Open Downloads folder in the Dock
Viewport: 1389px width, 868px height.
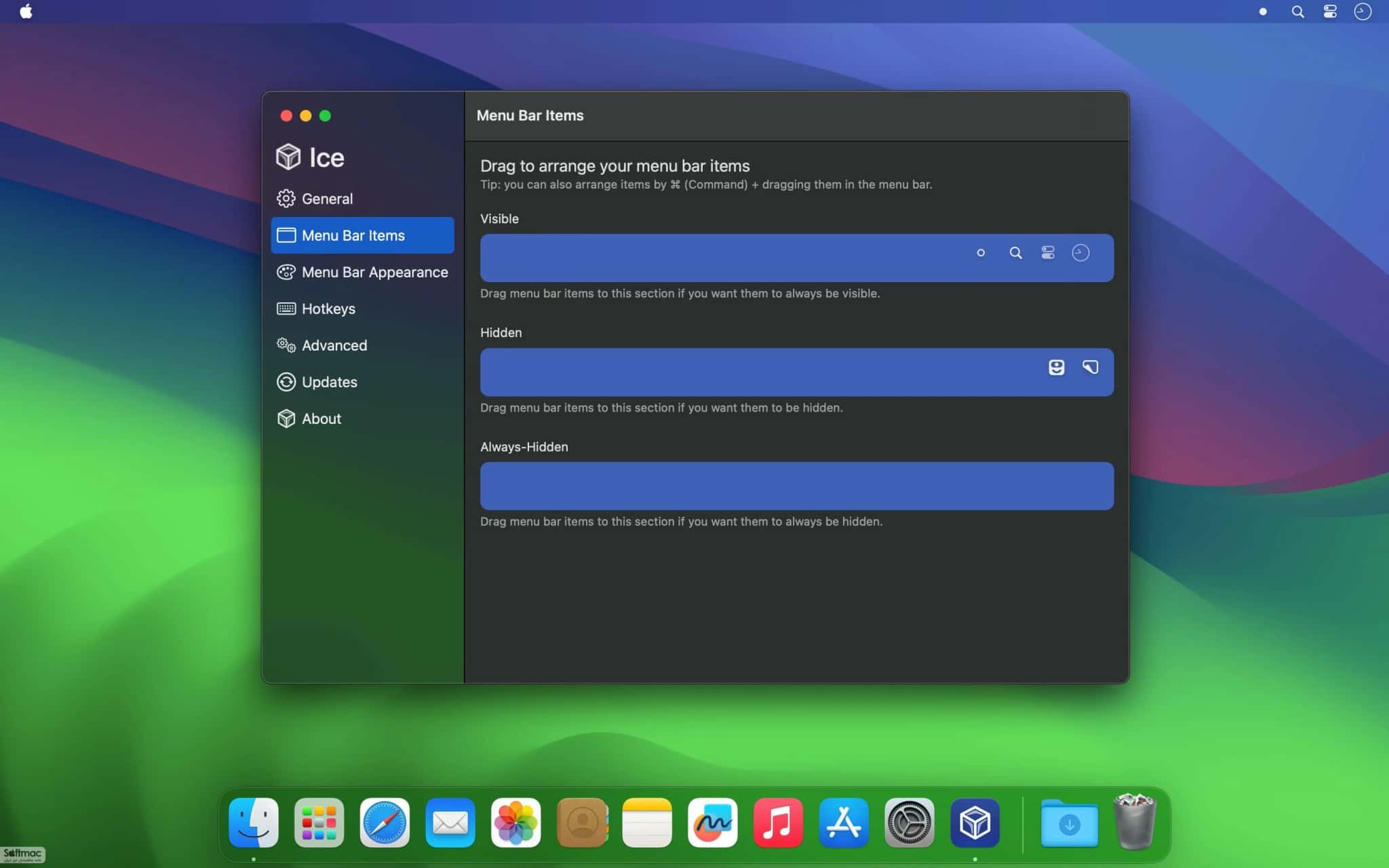click(x=1069, y=823)
